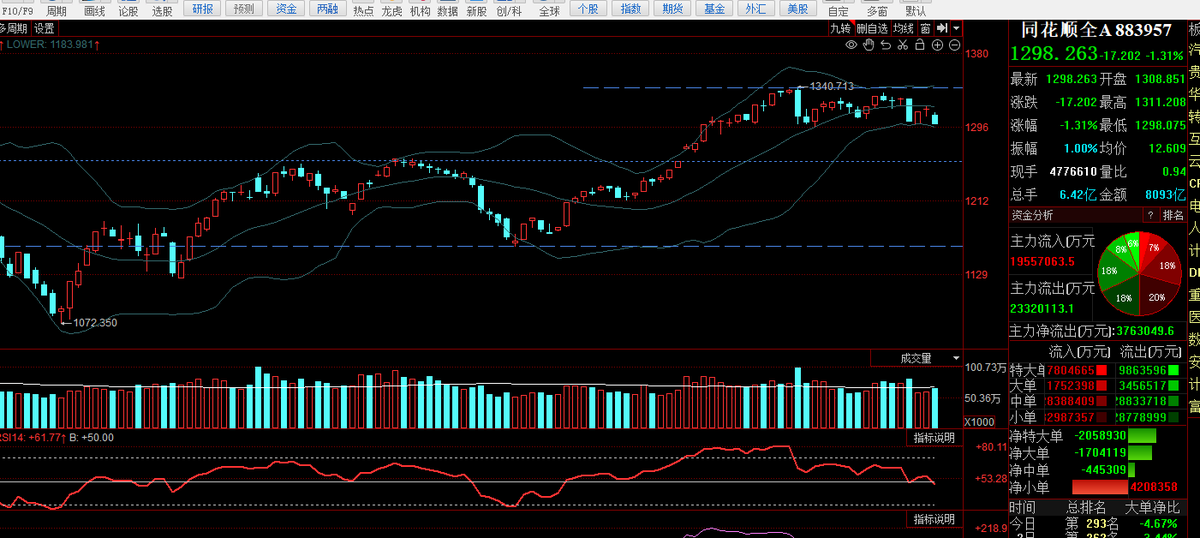Screen dimensions: 1200x538
Task: Open the 多窗 multi-window item
Action: click(877, 11)
